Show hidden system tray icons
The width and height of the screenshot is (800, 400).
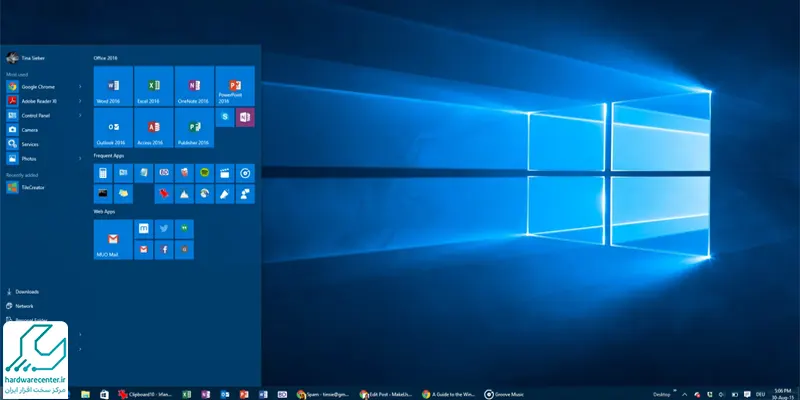[684, 394]
